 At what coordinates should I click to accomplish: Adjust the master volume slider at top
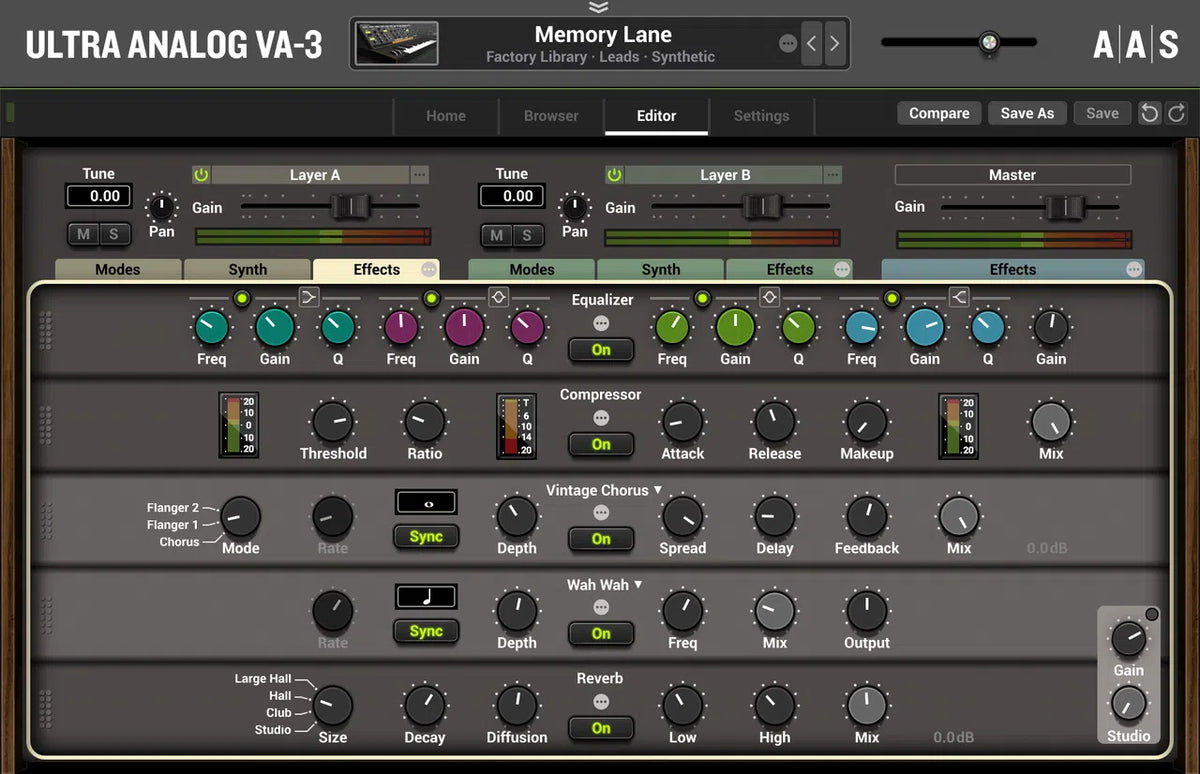click(989, 40)
